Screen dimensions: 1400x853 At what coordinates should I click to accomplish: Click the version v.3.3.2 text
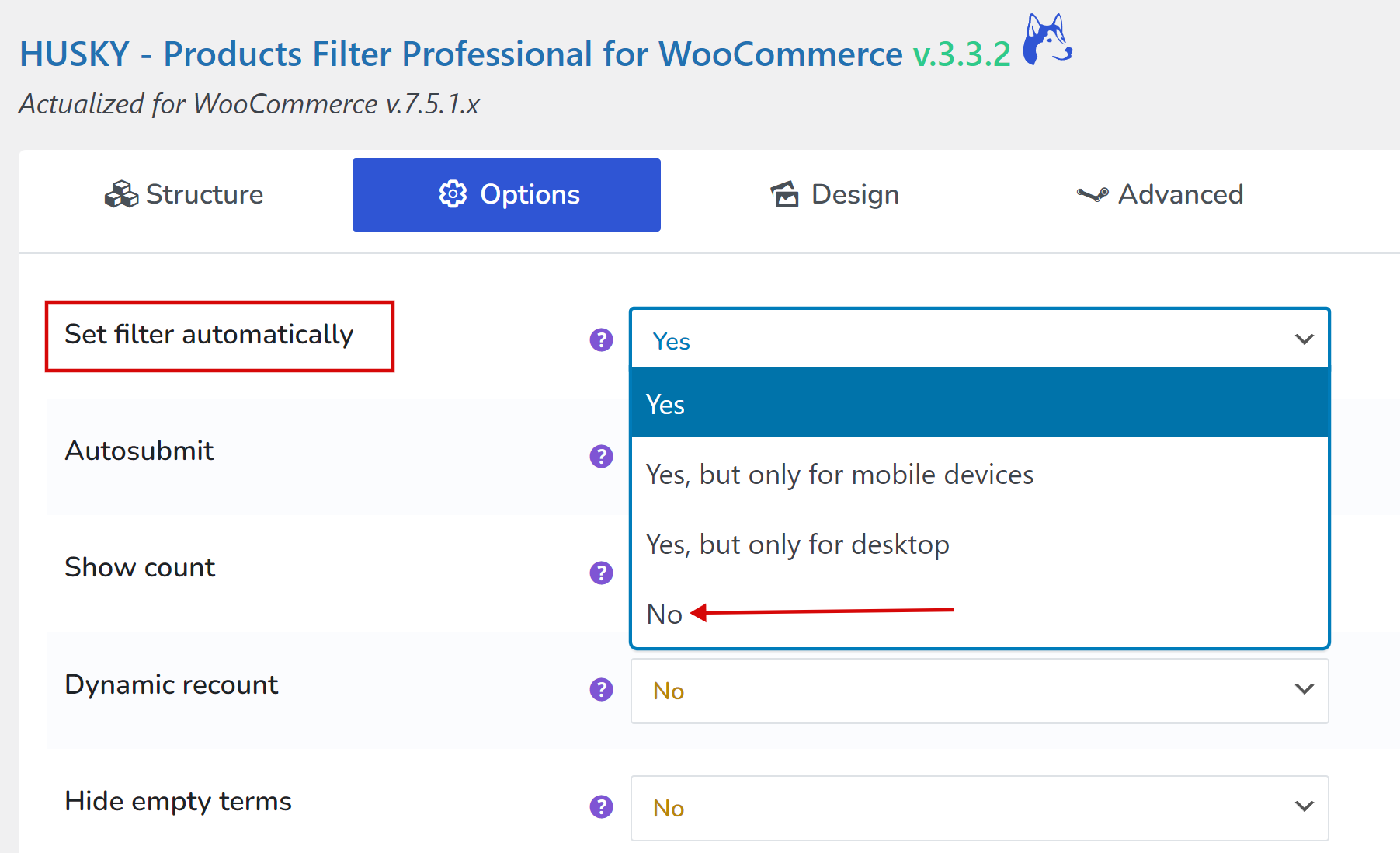[x=962, y=54]
